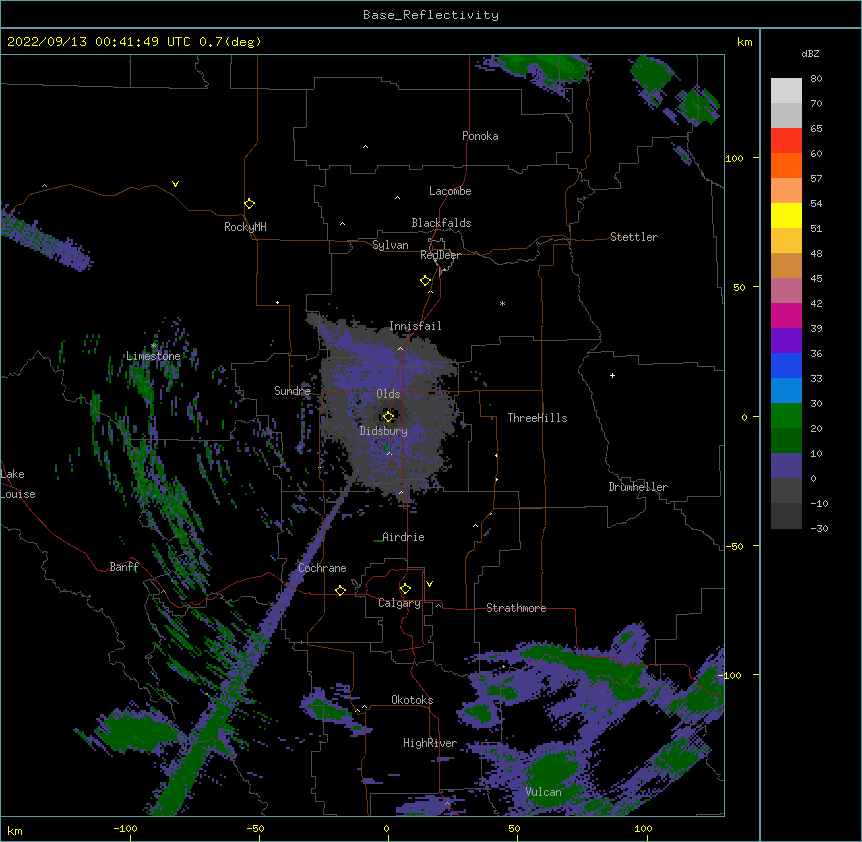Click the RockyMH map label
This screenshot has height=842, width=862.
tap(245, 227)
